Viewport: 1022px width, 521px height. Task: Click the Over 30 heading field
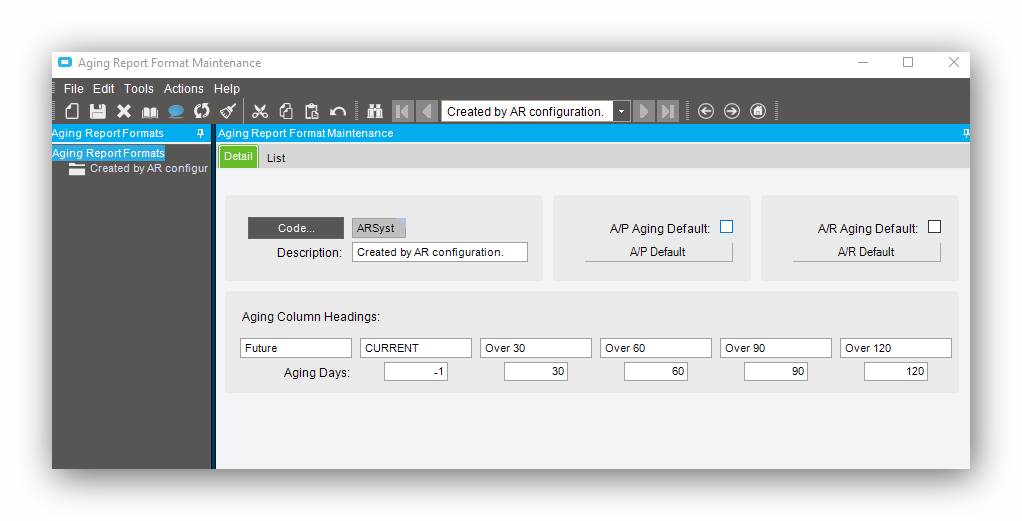click(536, 348)
